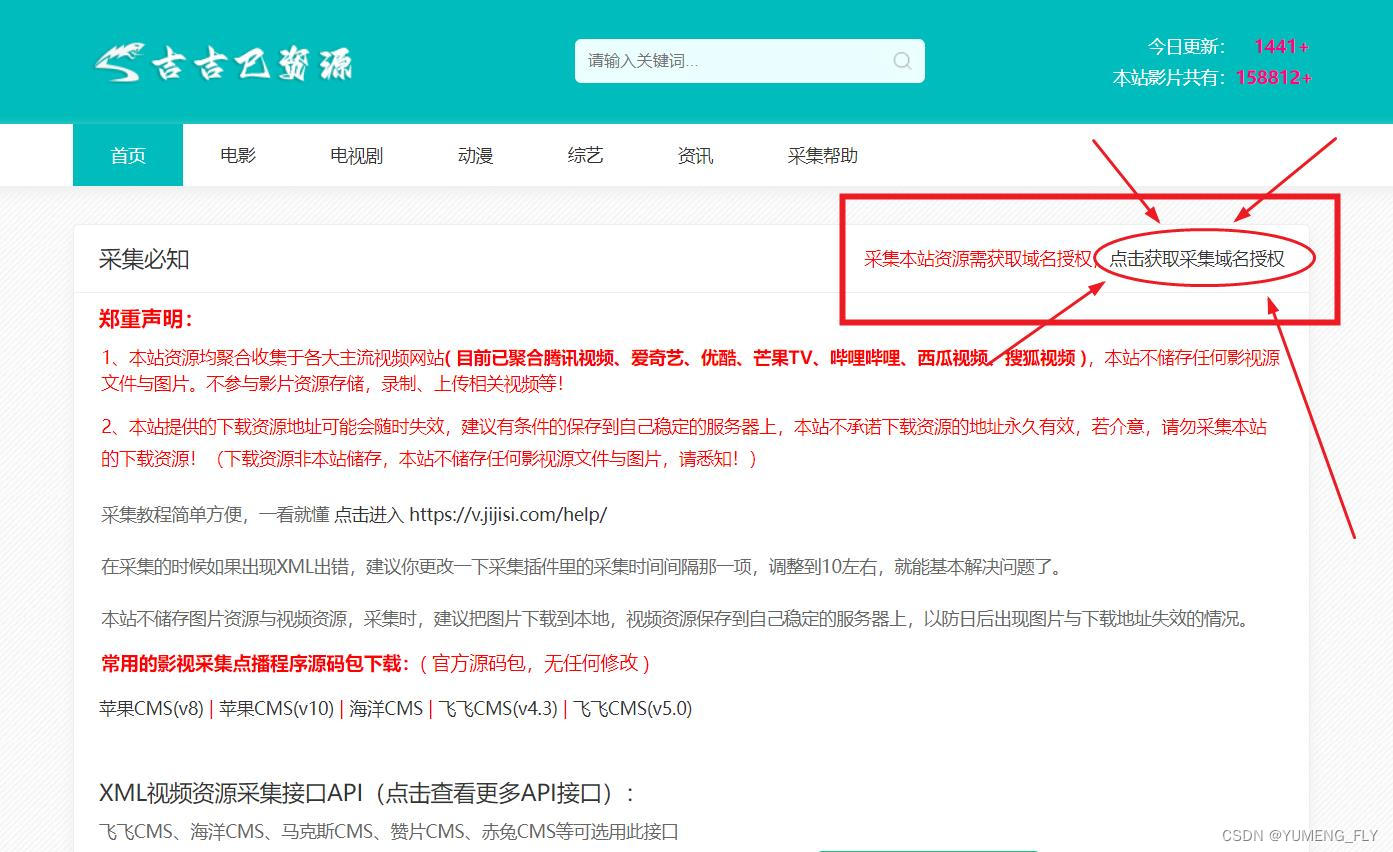The width and height of the screenshot is (1393, 852).
Task: Open the 首页 navigation tab
Action: (128, 155)
